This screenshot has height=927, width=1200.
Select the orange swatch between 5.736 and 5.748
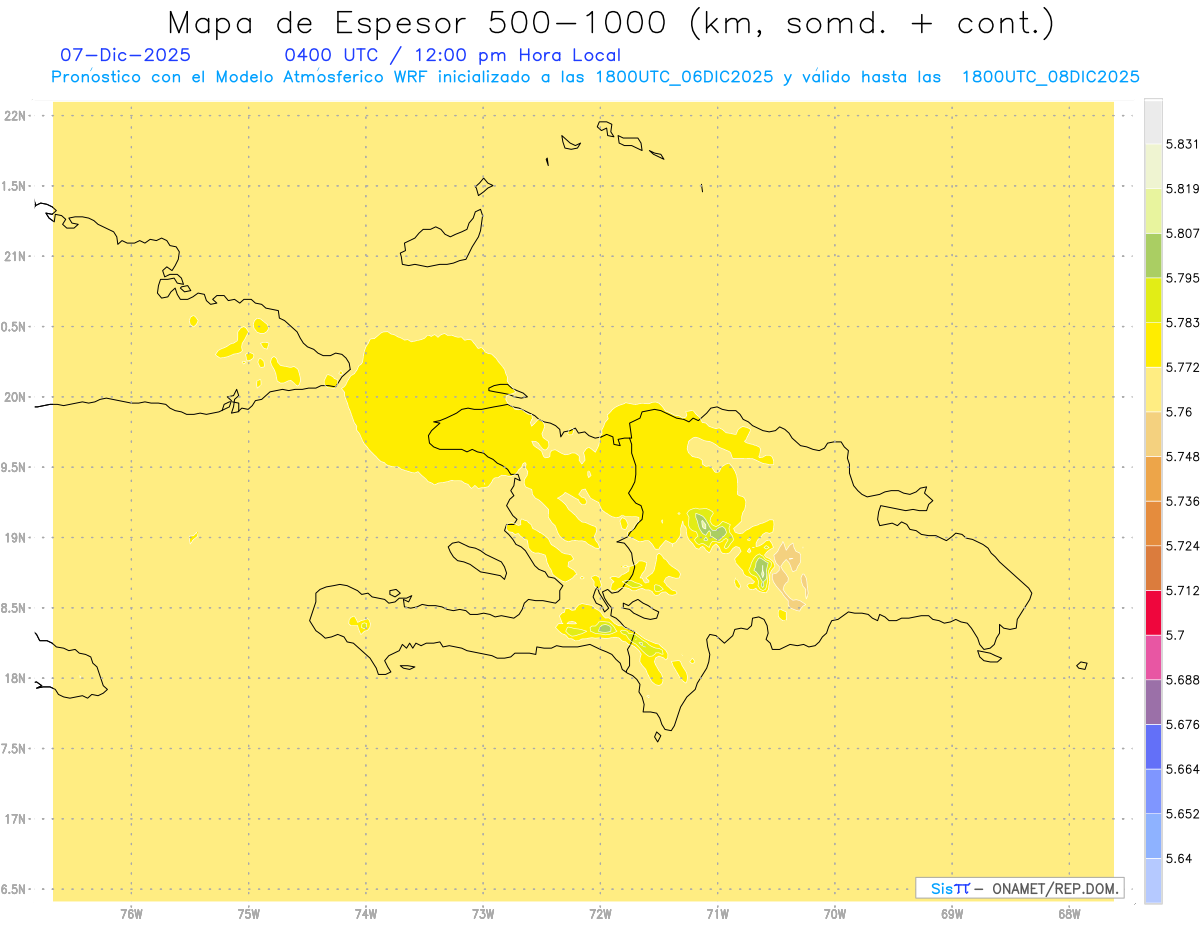[x=1153, y=479]
